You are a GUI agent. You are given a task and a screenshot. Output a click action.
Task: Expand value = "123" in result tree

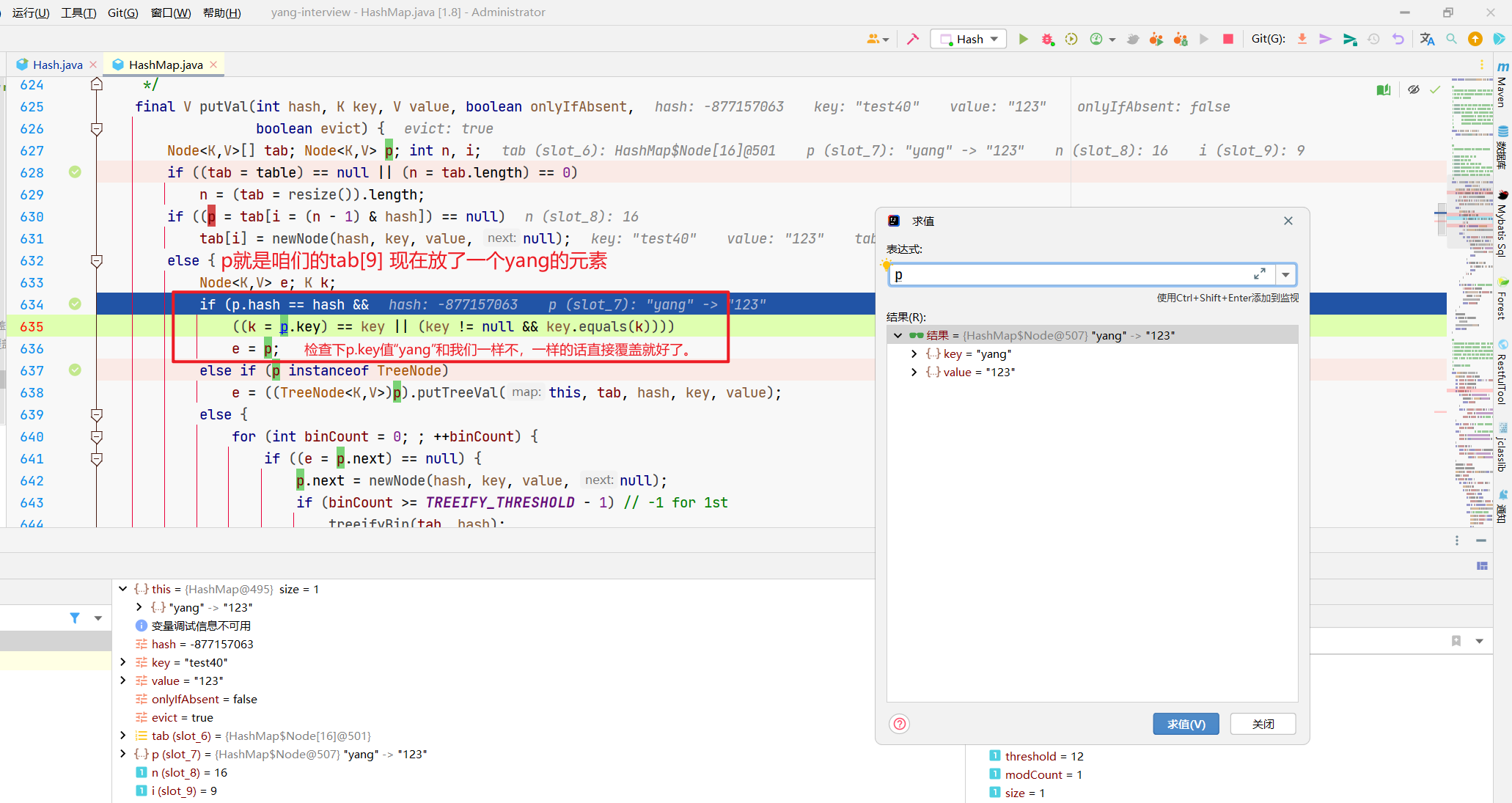[x=914, y=372]
